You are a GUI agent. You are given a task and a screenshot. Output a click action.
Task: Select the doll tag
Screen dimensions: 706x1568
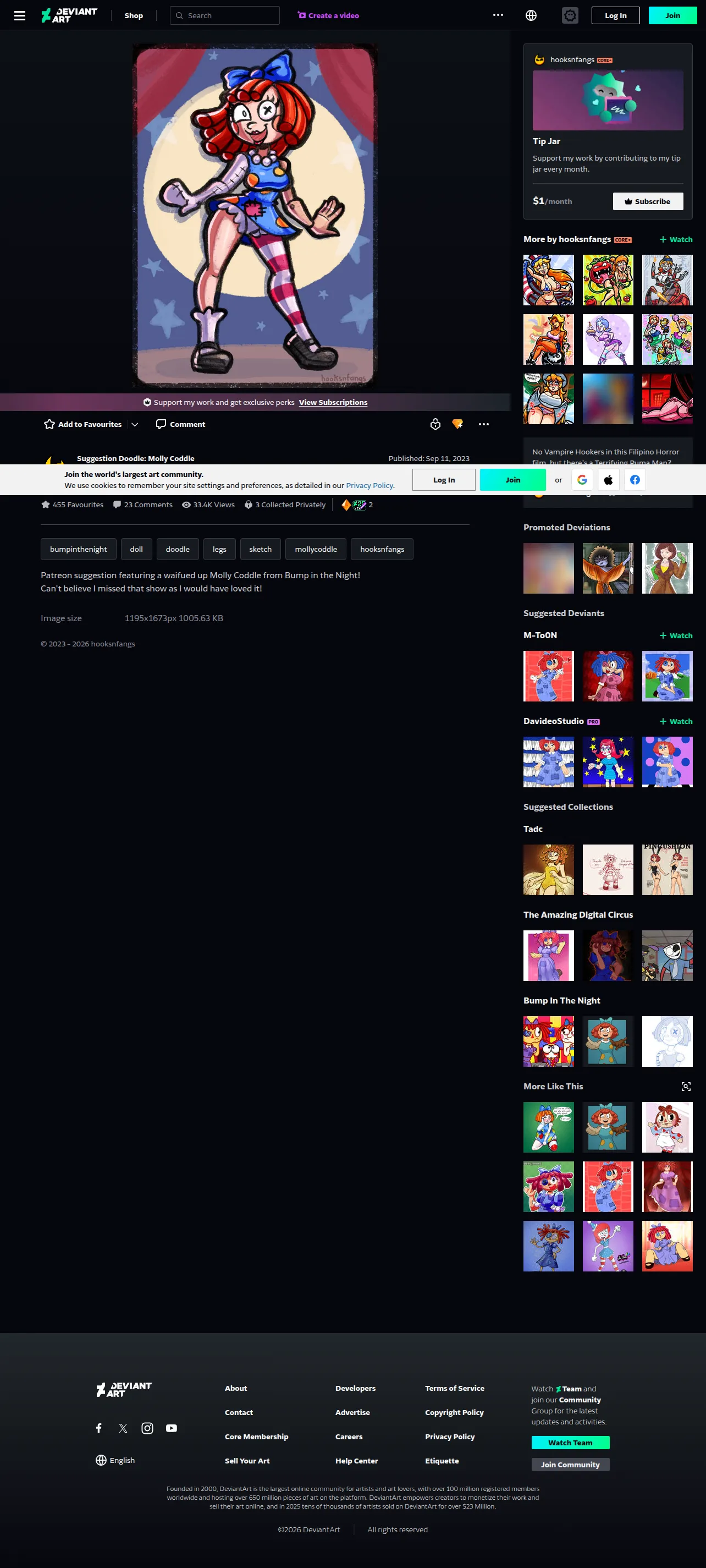coord(136,549)
